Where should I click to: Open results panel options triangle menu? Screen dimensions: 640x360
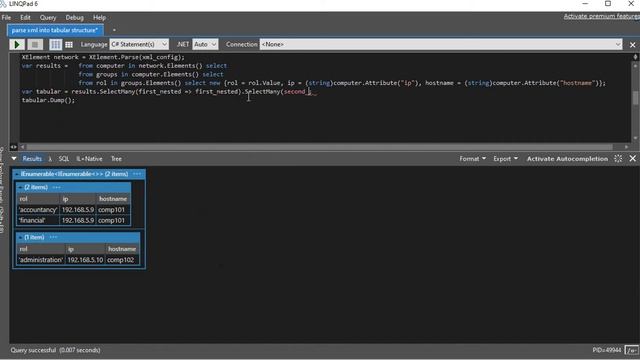point(14,158)
